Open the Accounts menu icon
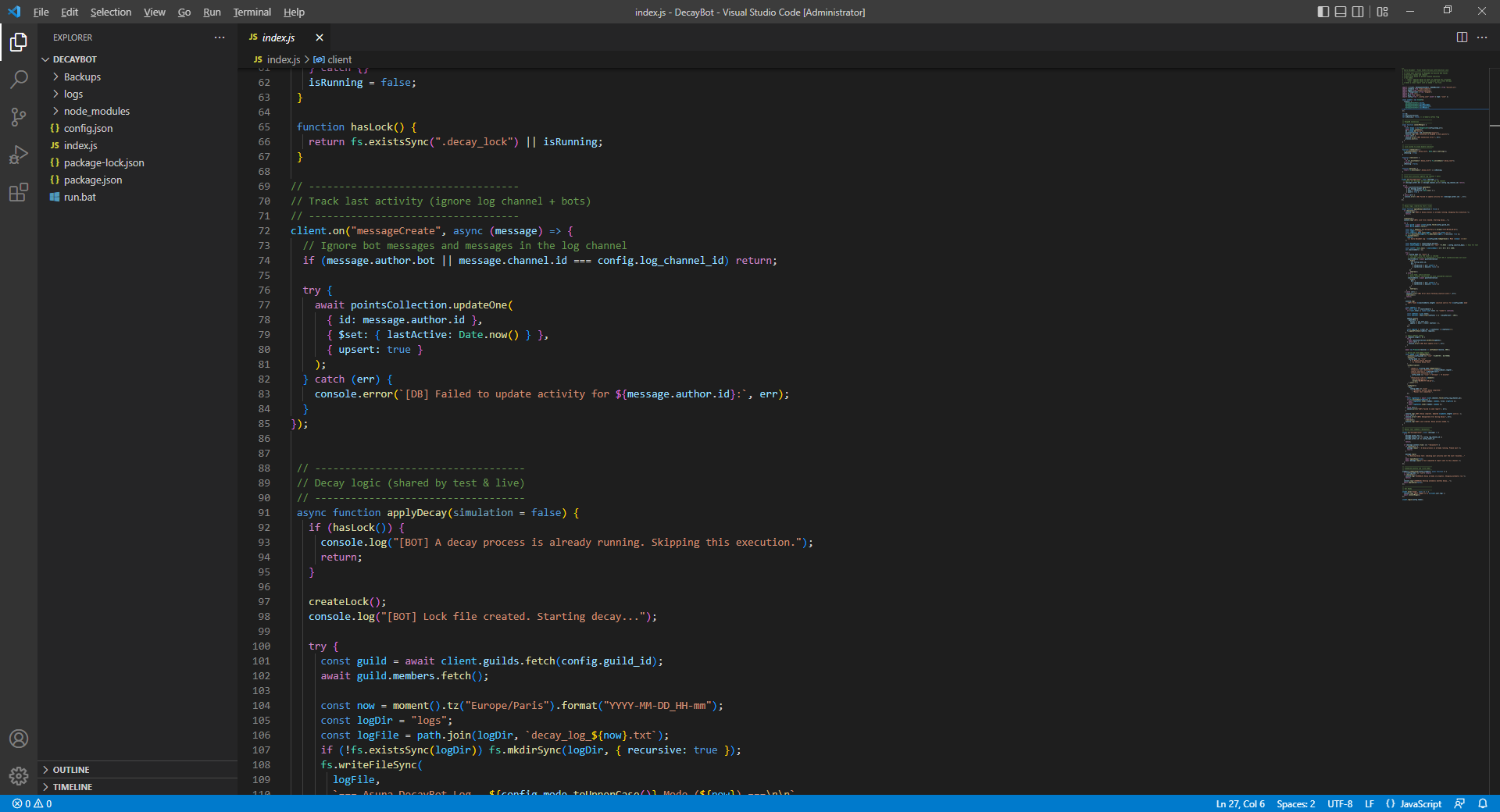 [x=19, y=739]
